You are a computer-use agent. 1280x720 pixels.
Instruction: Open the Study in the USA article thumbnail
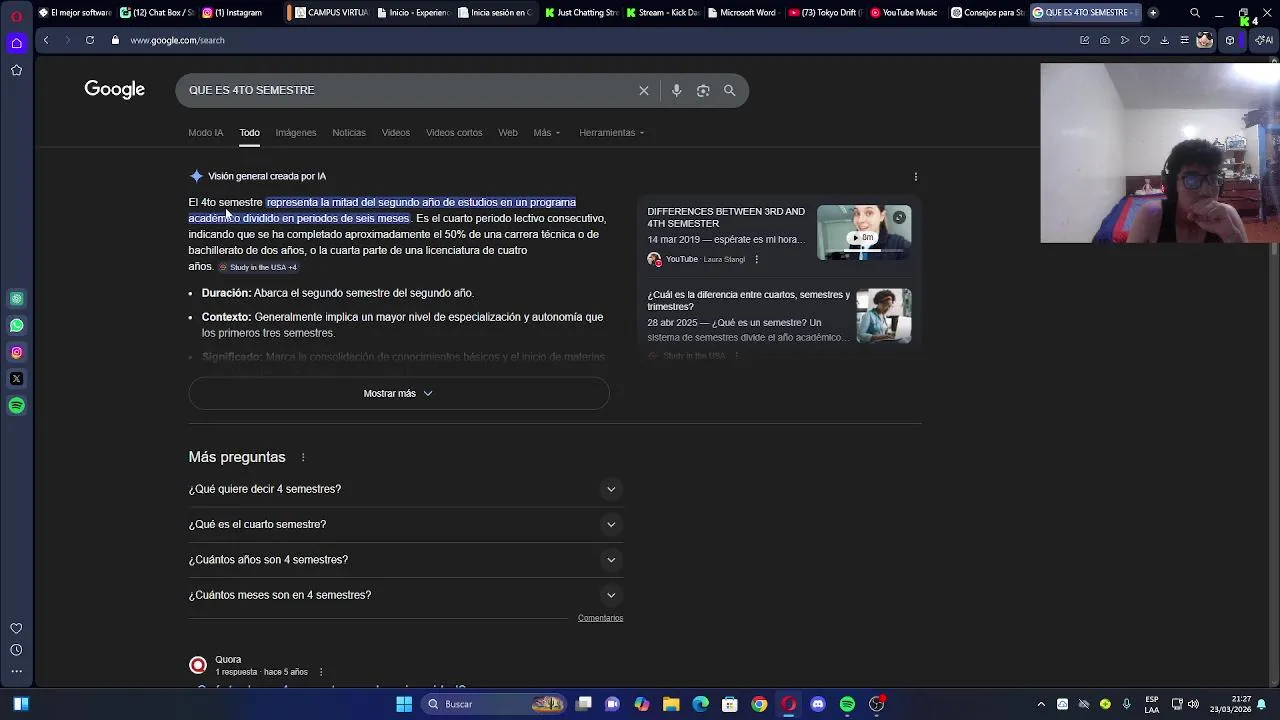[884, 316]
